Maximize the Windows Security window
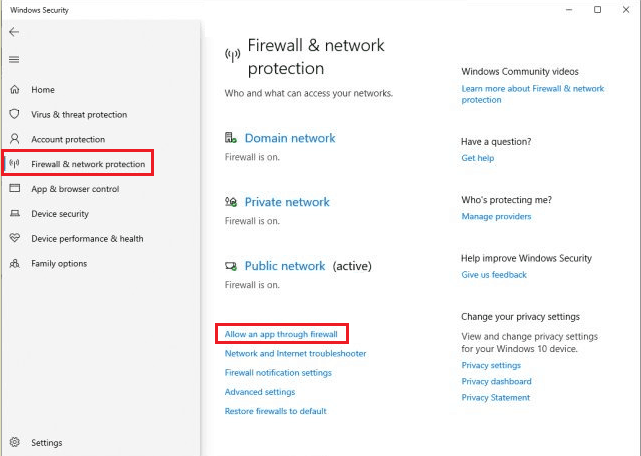Screen dimensions: 641x456 pyautogui.click(x=597, y=10)
